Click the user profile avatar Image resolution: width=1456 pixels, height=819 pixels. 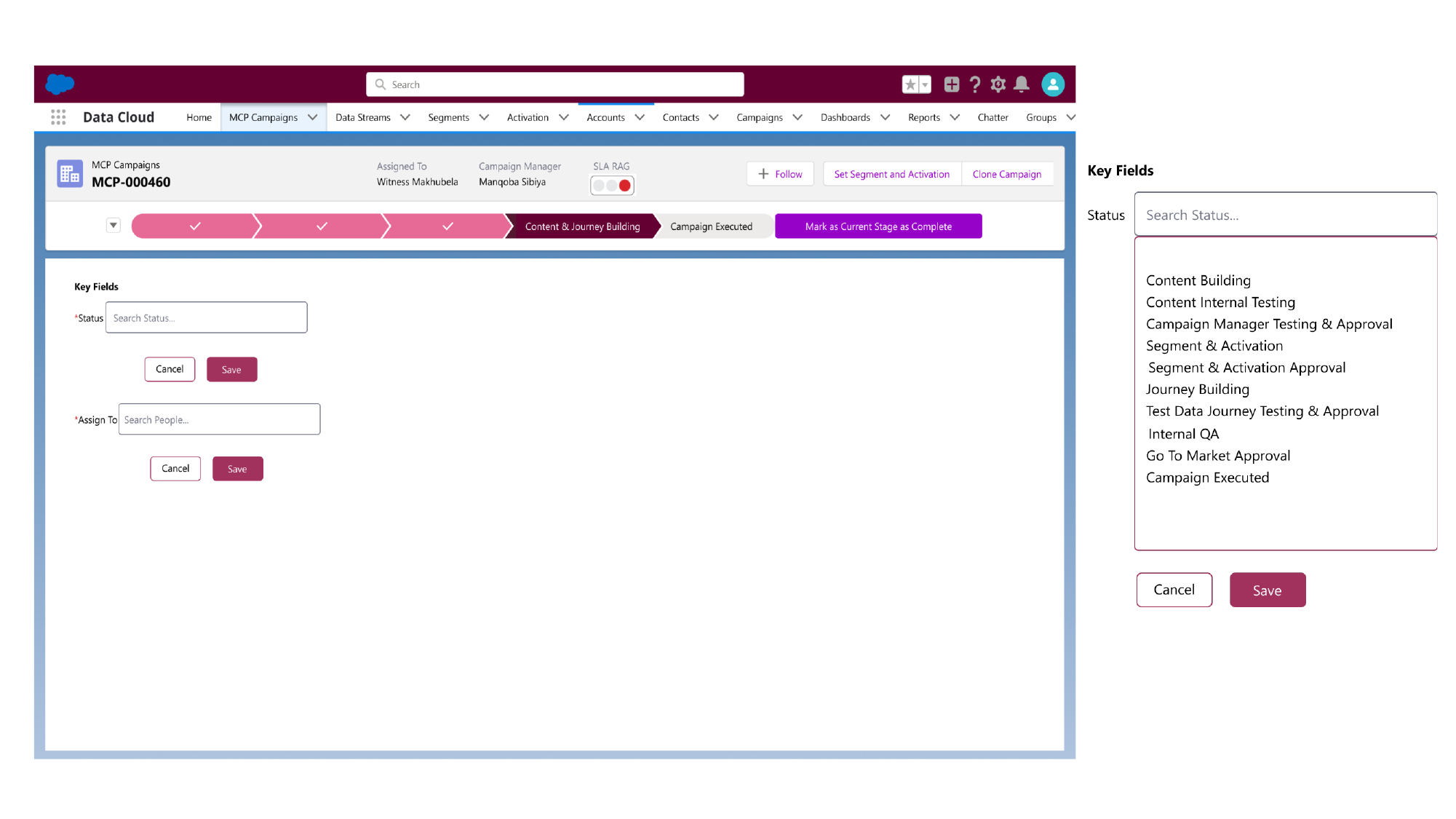1053,84
